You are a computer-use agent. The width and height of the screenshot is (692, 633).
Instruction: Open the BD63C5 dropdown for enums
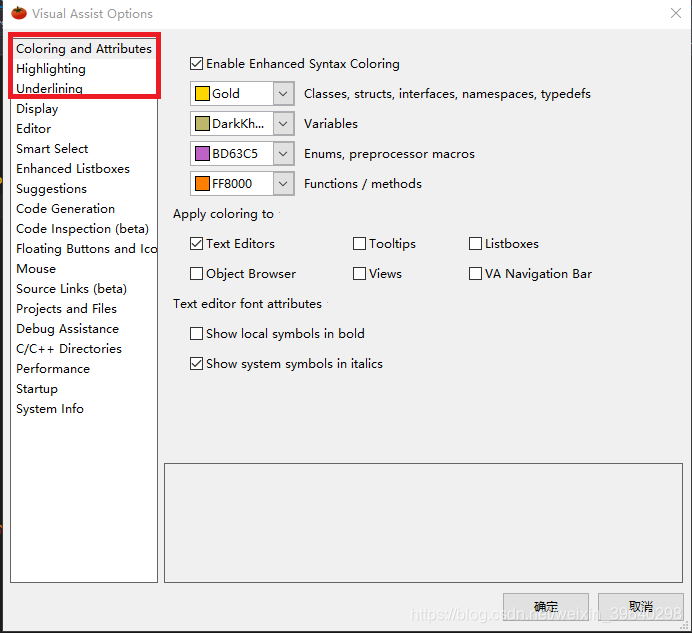click(283, 154)
